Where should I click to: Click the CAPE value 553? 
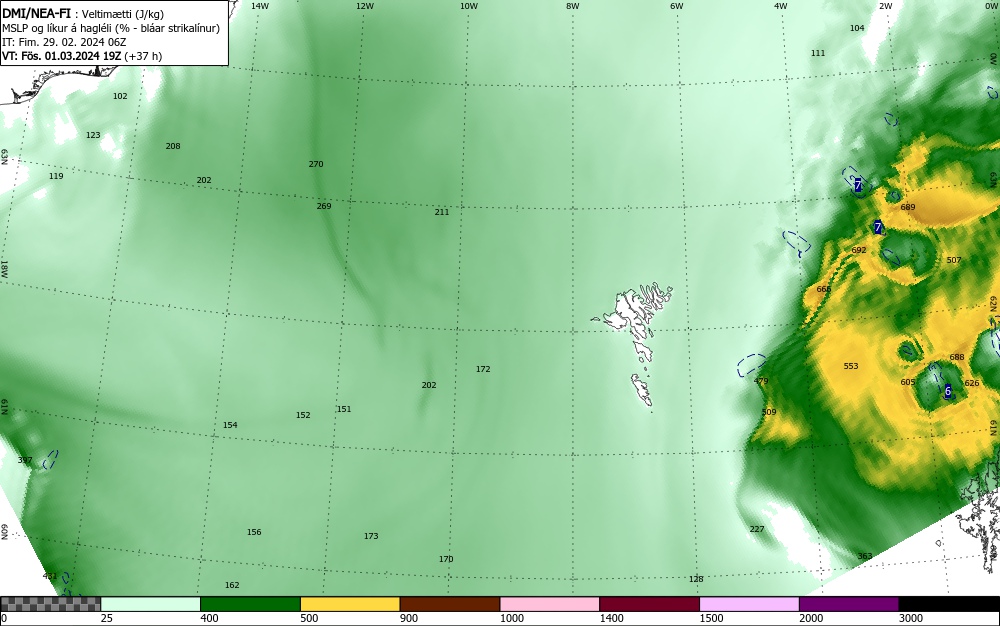(851, 367)
